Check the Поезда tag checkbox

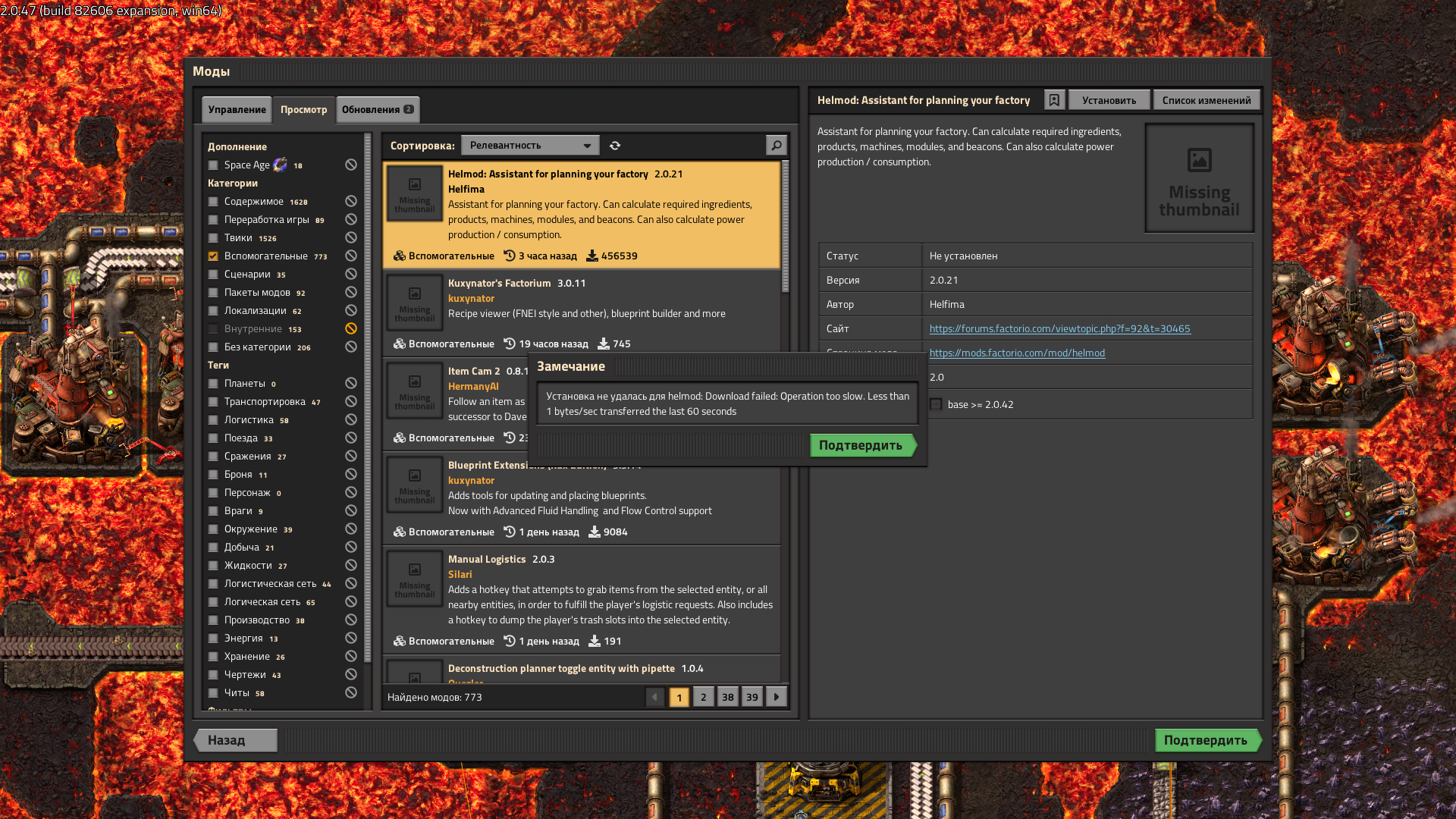(x=213, y=438)
